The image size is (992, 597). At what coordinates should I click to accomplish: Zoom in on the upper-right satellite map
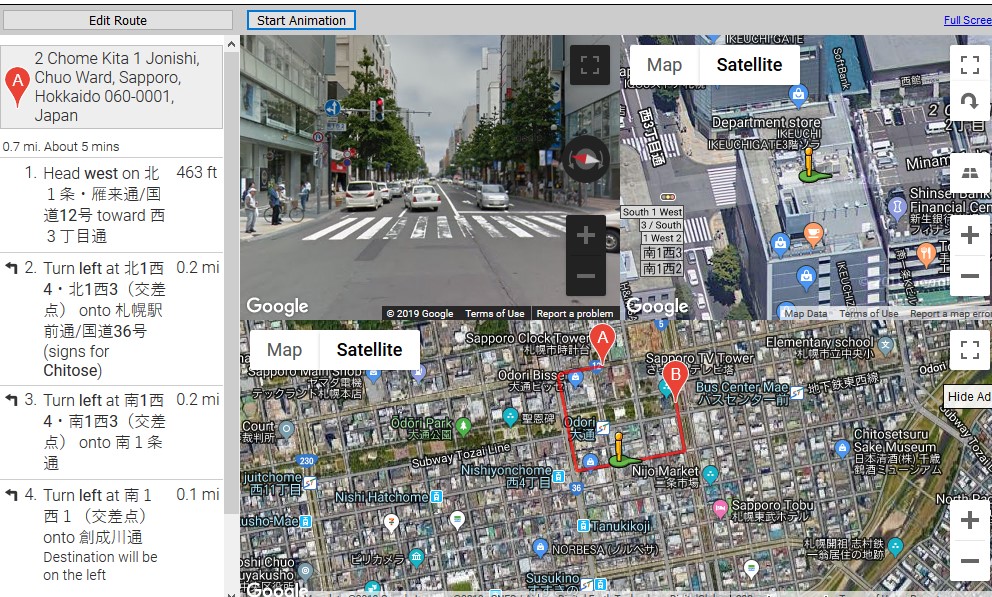pyautogui.click(x=969, y=235)
